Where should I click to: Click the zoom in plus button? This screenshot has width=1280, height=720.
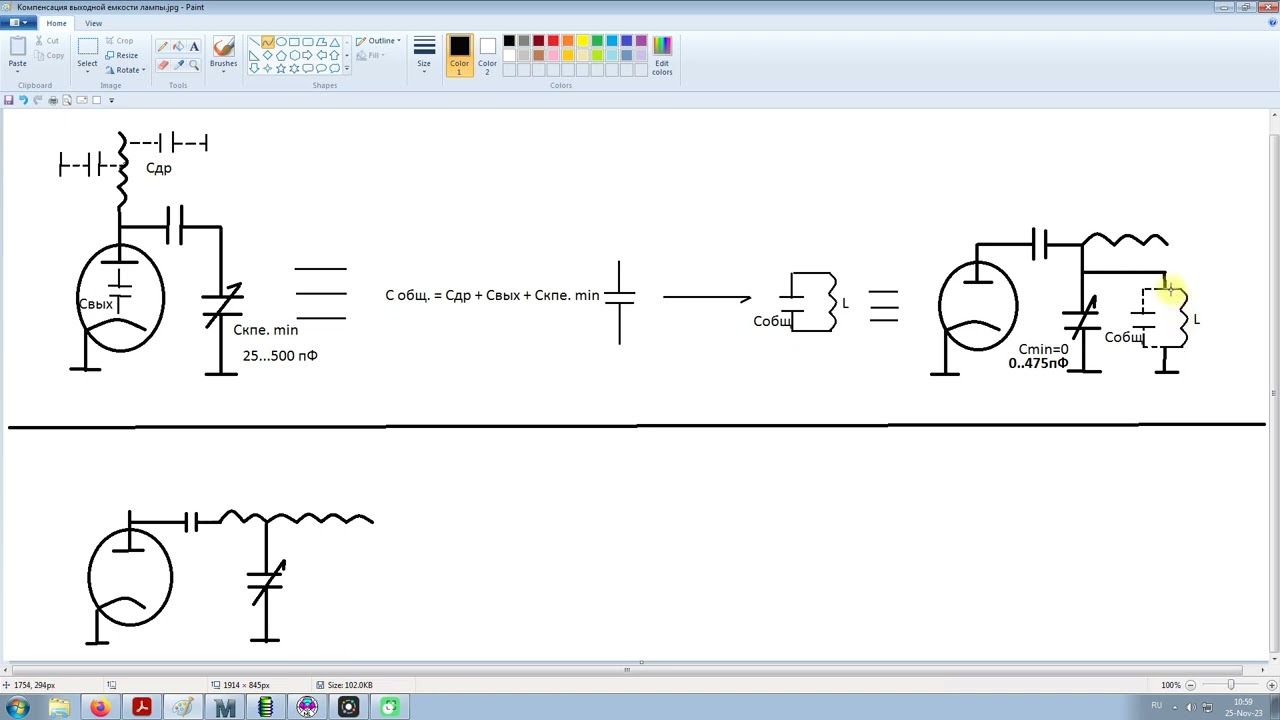point(1270,685)
